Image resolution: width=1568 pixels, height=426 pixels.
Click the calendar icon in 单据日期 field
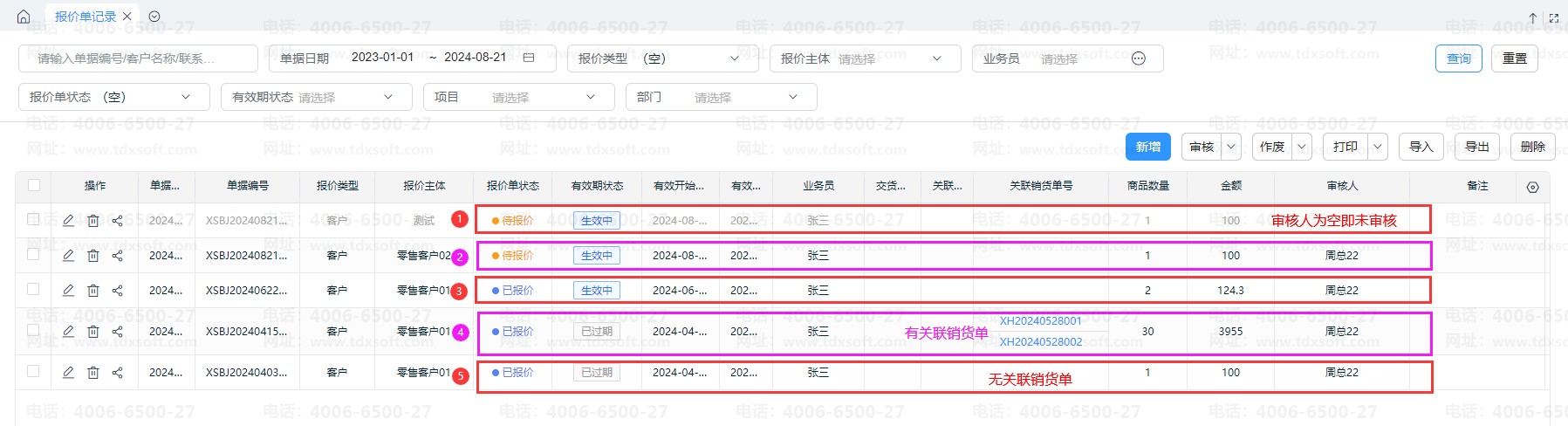(529, 58)
